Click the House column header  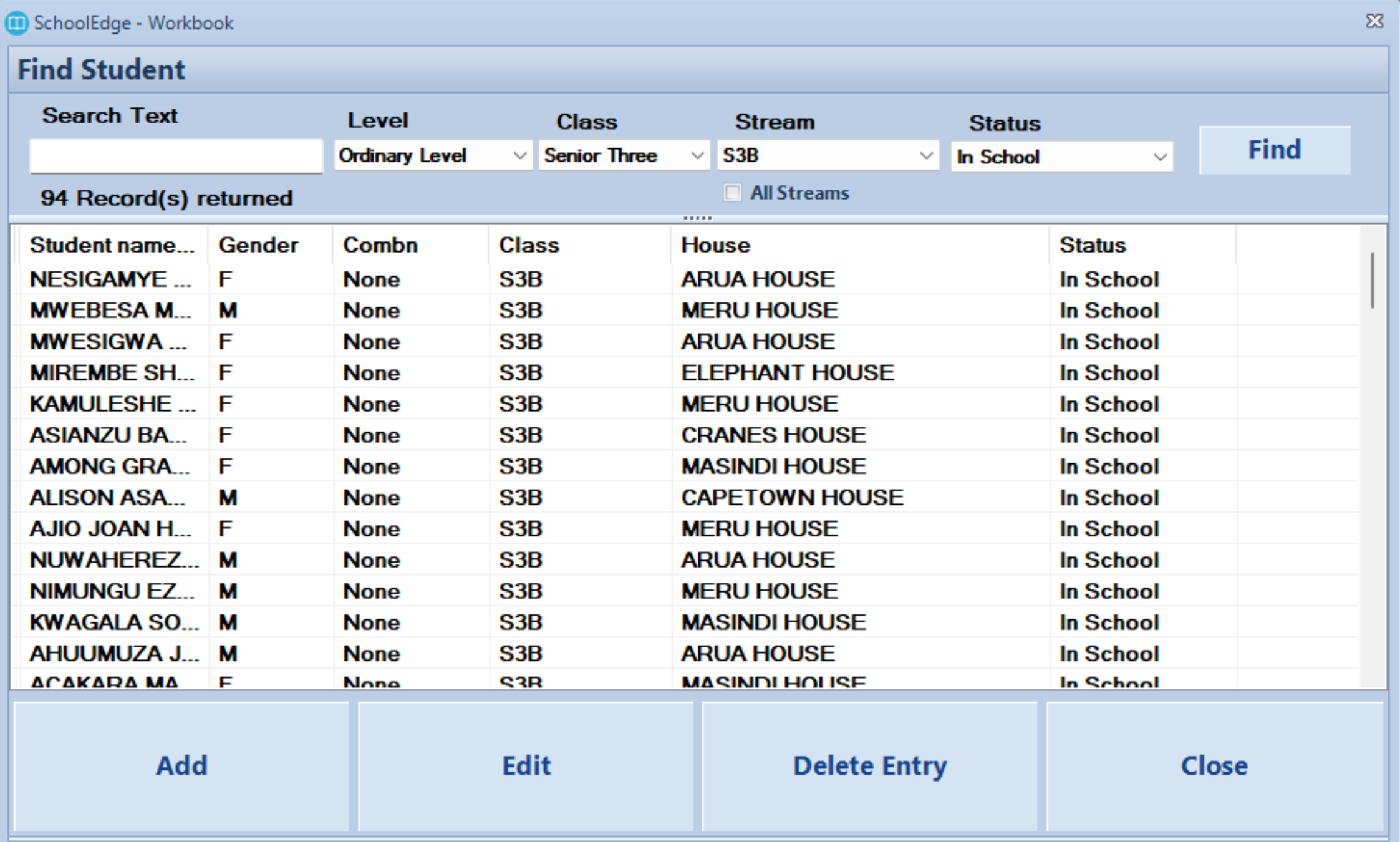click(715, 245)
